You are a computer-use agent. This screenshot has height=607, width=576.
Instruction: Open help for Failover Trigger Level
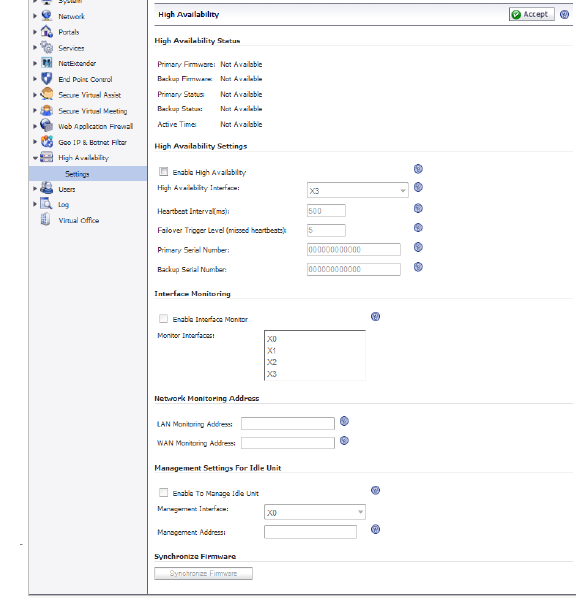click(418, 228)
